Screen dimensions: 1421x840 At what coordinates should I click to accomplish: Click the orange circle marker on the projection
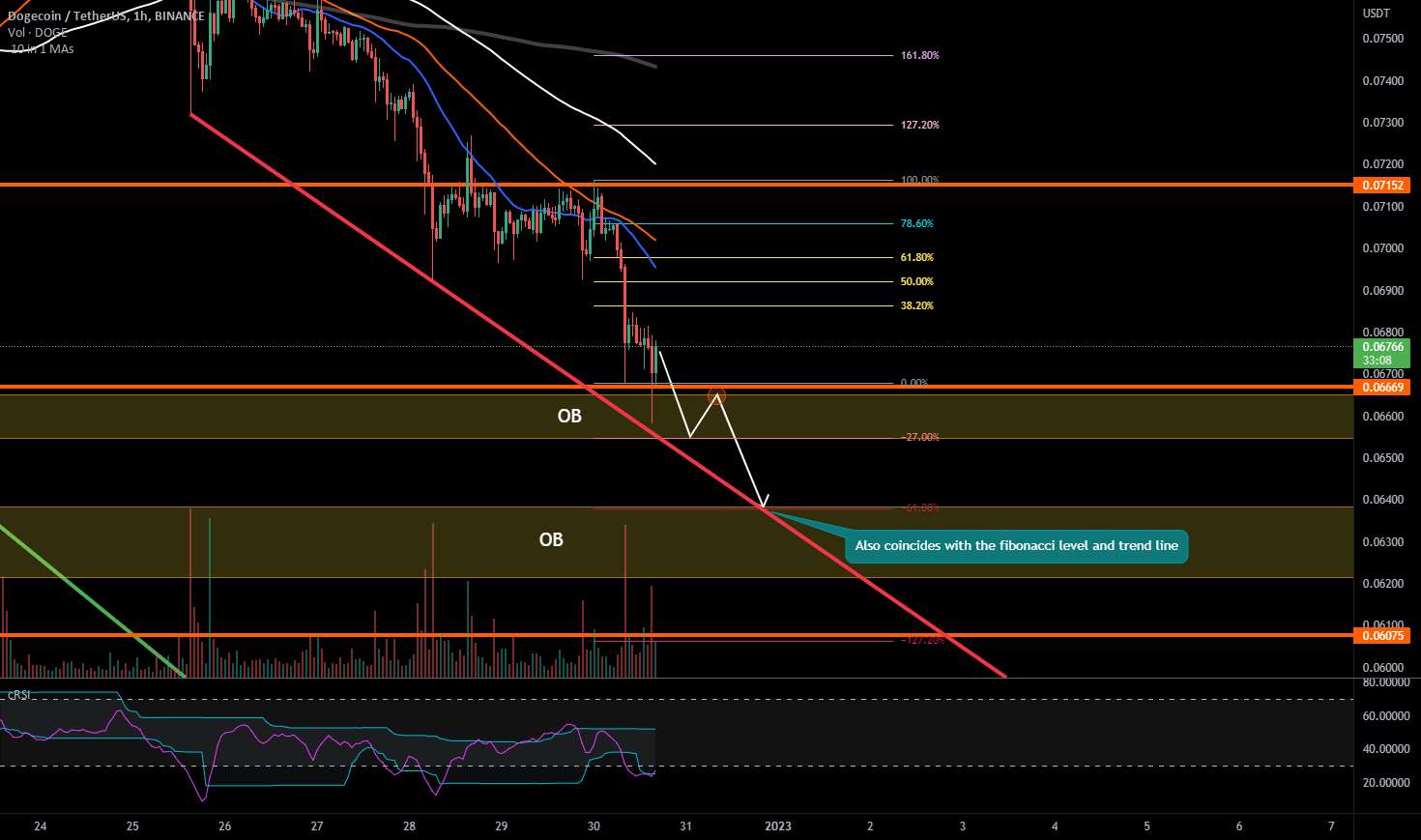(x=716, y=394)
